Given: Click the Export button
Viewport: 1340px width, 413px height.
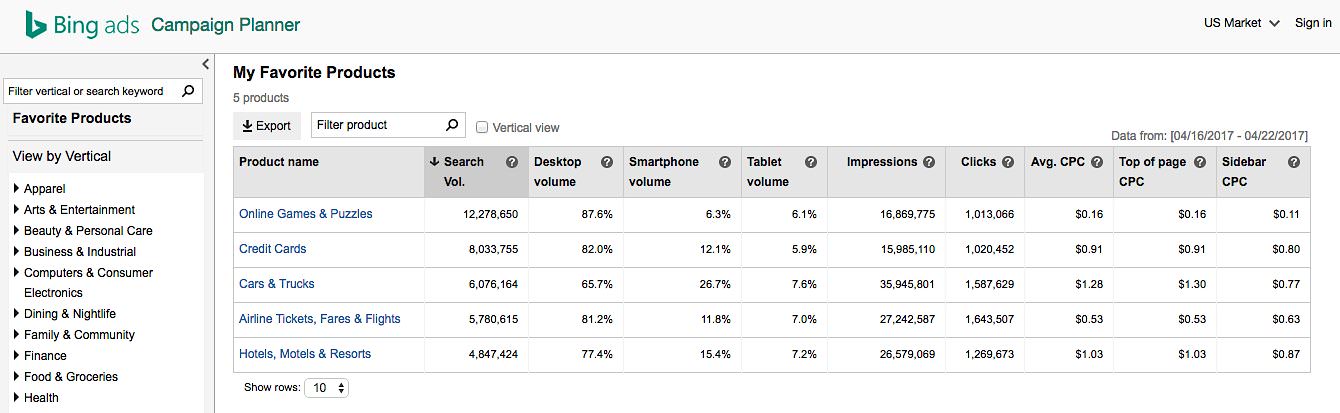Looking at the screenshot, I should coord(267,126).
